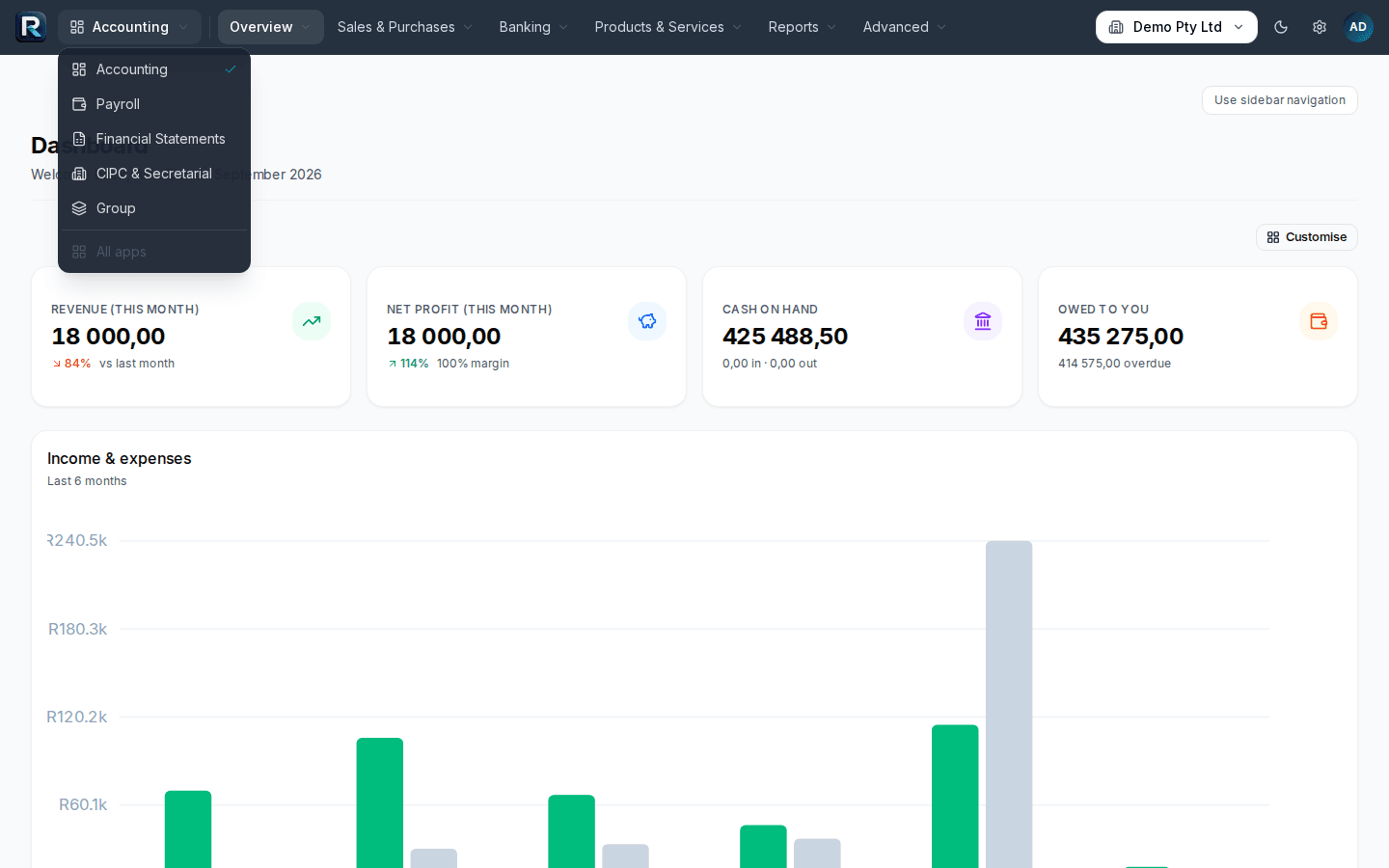The height and width of the screenshot is (868, 1389).
Task: Click the 425 488,50 cash on hand value
Action: coord(785,337)
